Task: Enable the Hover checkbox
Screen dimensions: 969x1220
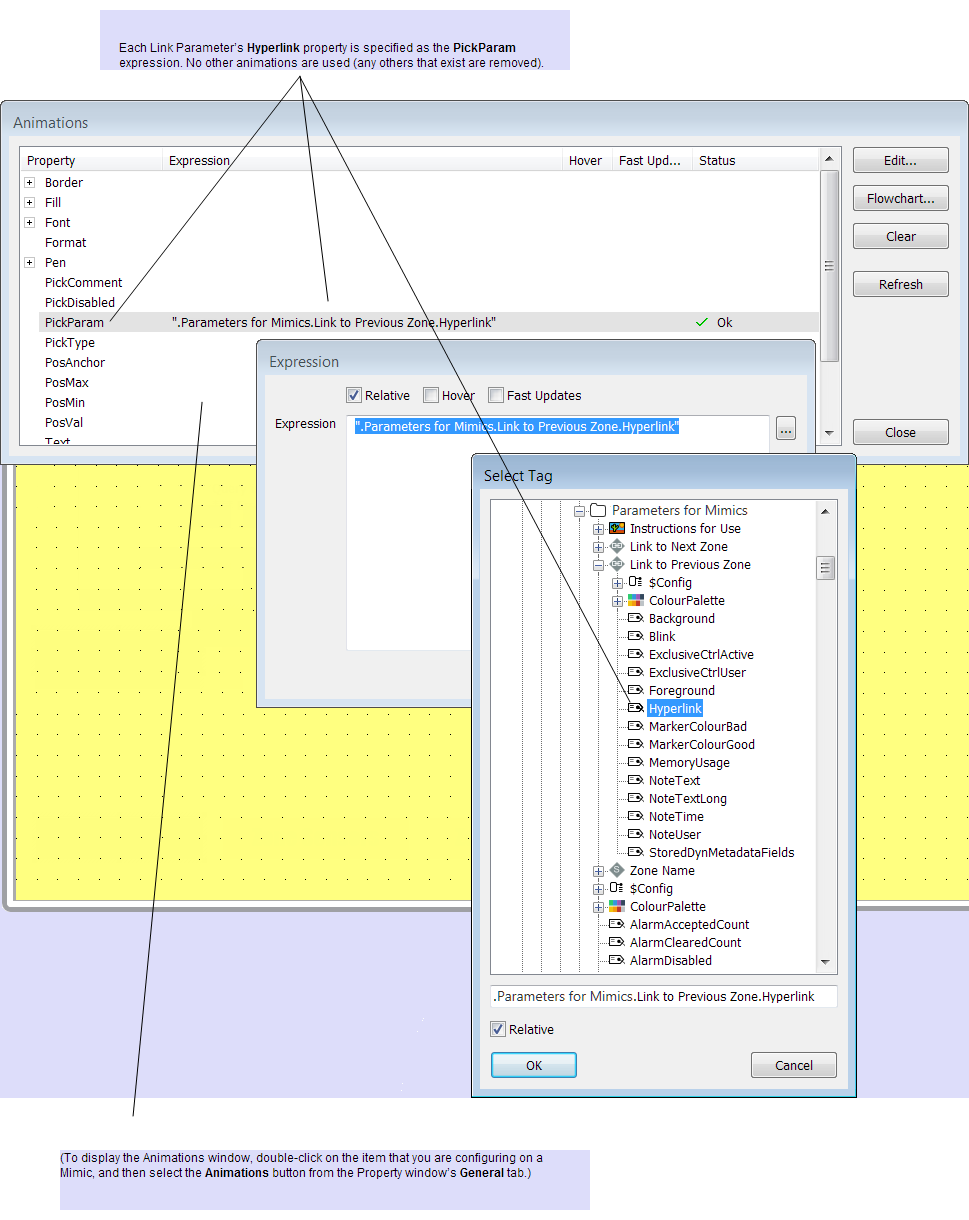Action: (x=430, y=395)
